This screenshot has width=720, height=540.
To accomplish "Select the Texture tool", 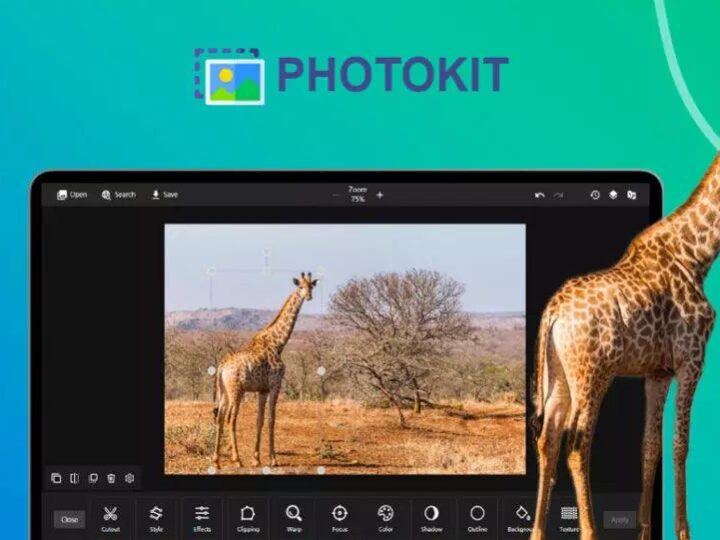I will [569, 519].
